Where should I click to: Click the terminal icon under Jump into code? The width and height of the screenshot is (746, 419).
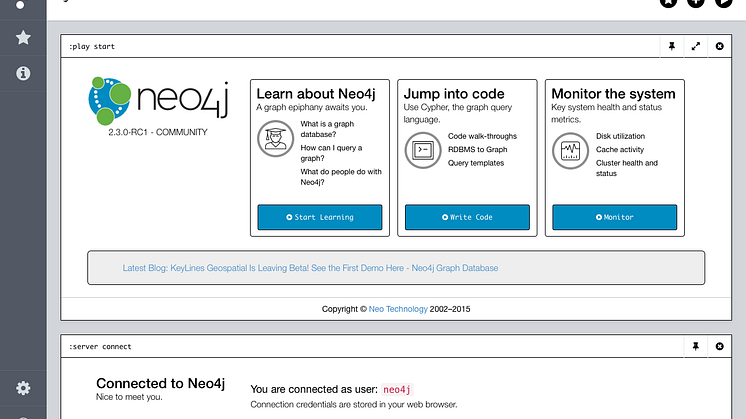click(x=423, y=150)
